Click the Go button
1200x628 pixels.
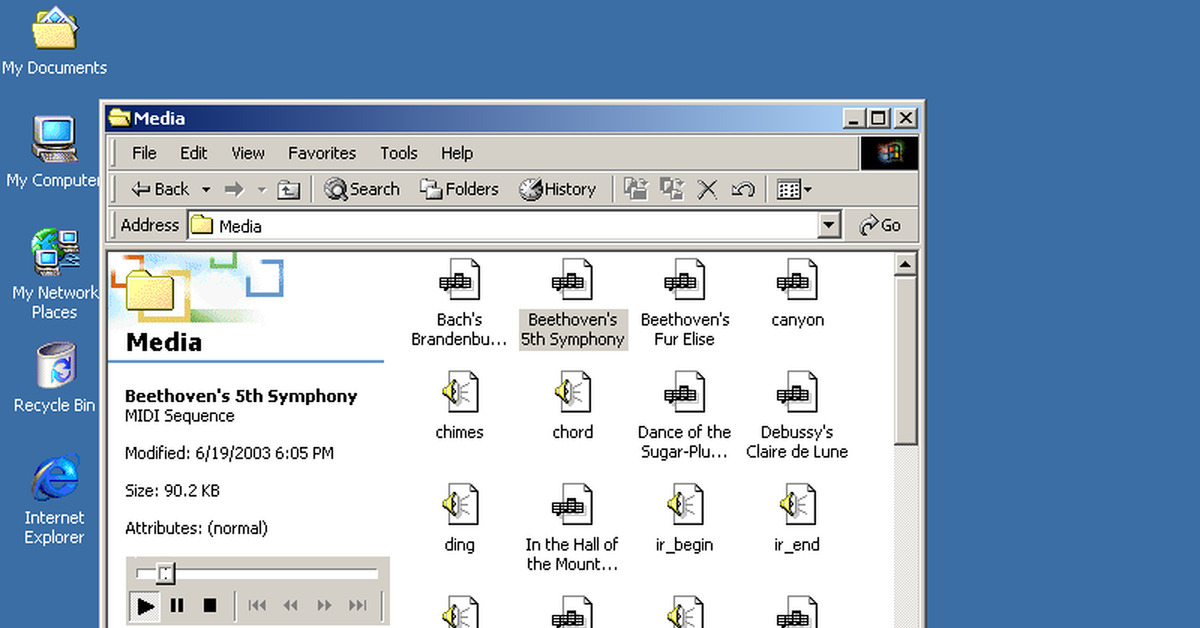[x=881, y=226]
